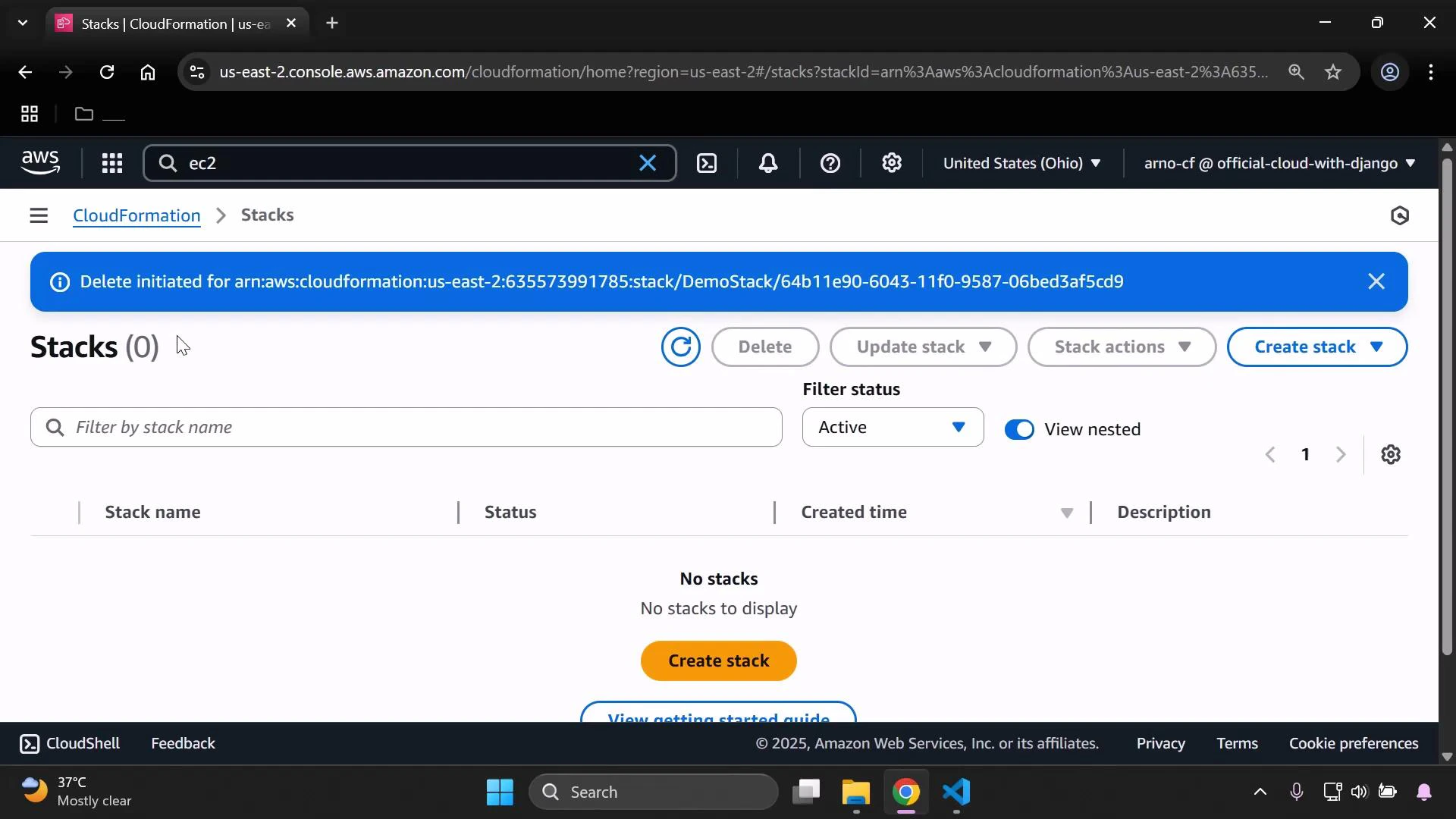Open CloudShell from the bottom toolbar
Viewport: 1456px width, 819px height.
tap(69, 743)
